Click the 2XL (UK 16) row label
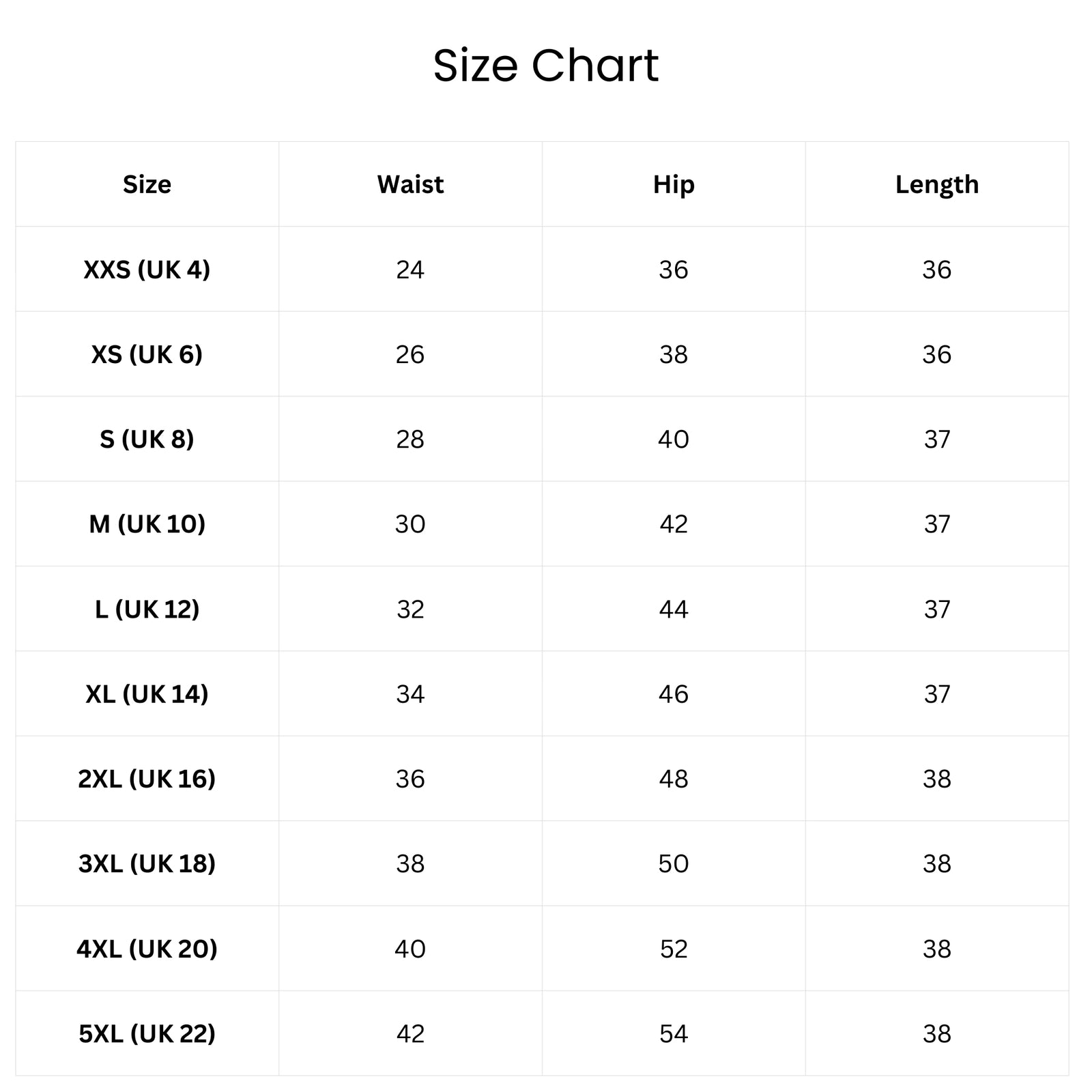 147,779
